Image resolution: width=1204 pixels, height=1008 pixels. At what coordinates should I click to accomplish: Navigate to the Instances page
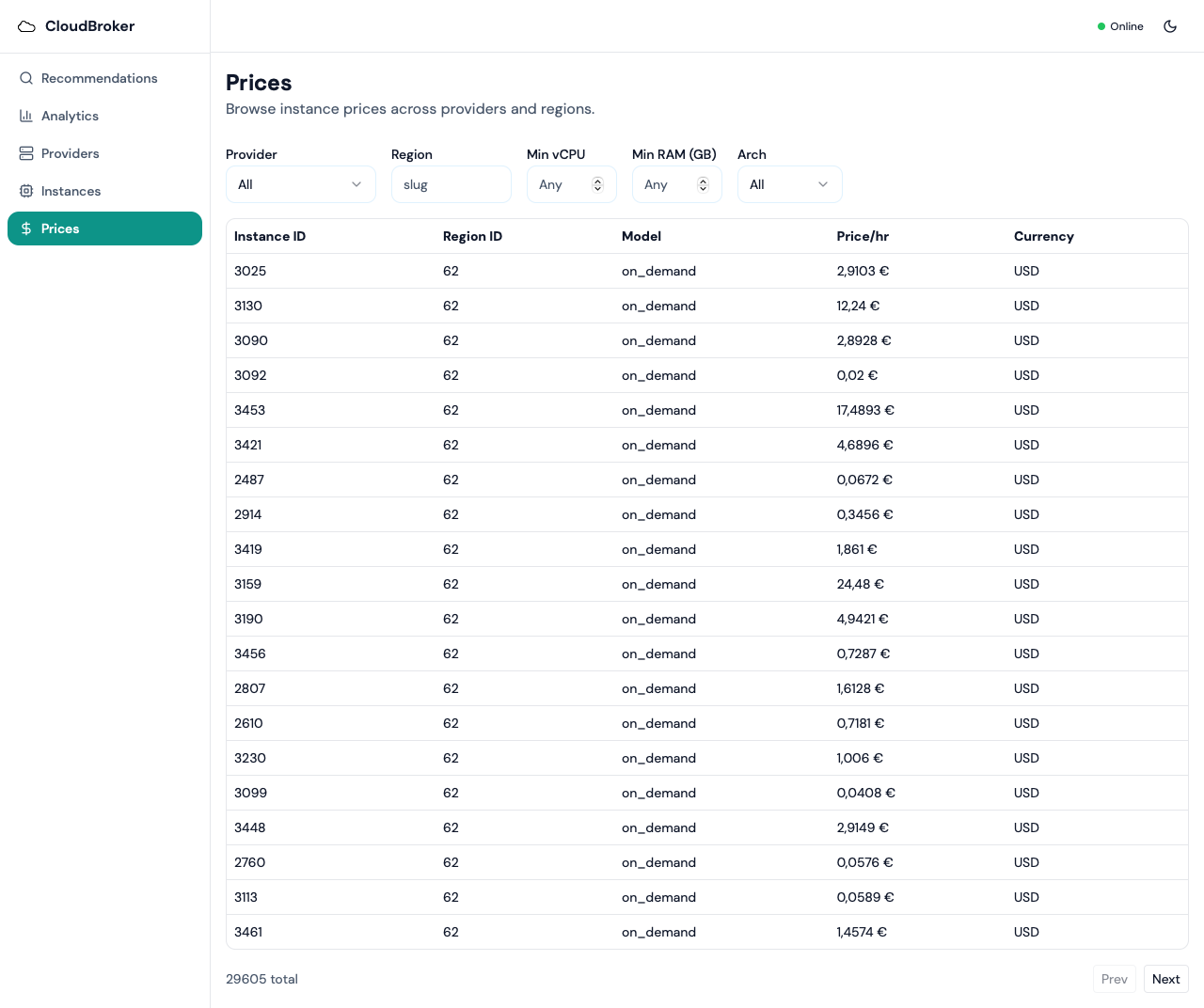(70, 191)
